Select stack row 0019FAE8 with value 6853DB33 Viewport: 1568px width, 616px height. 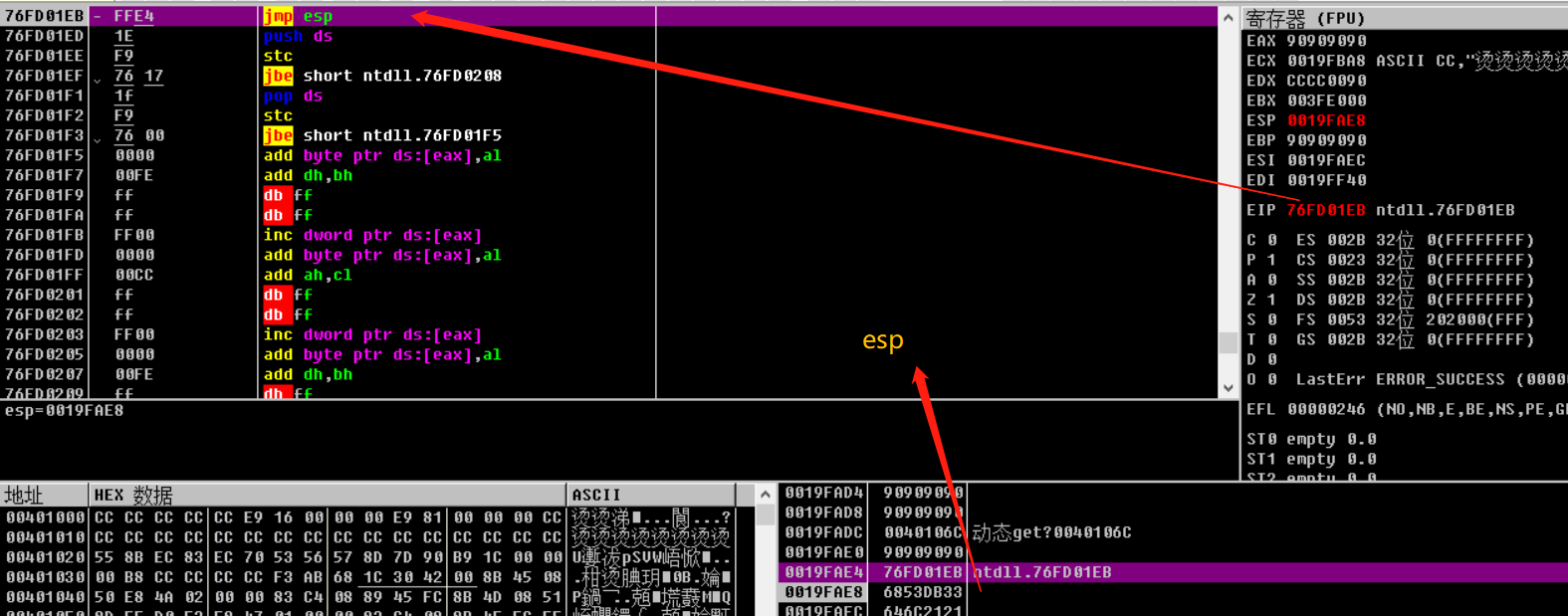pyautogui.click(x=1173, y=592)
